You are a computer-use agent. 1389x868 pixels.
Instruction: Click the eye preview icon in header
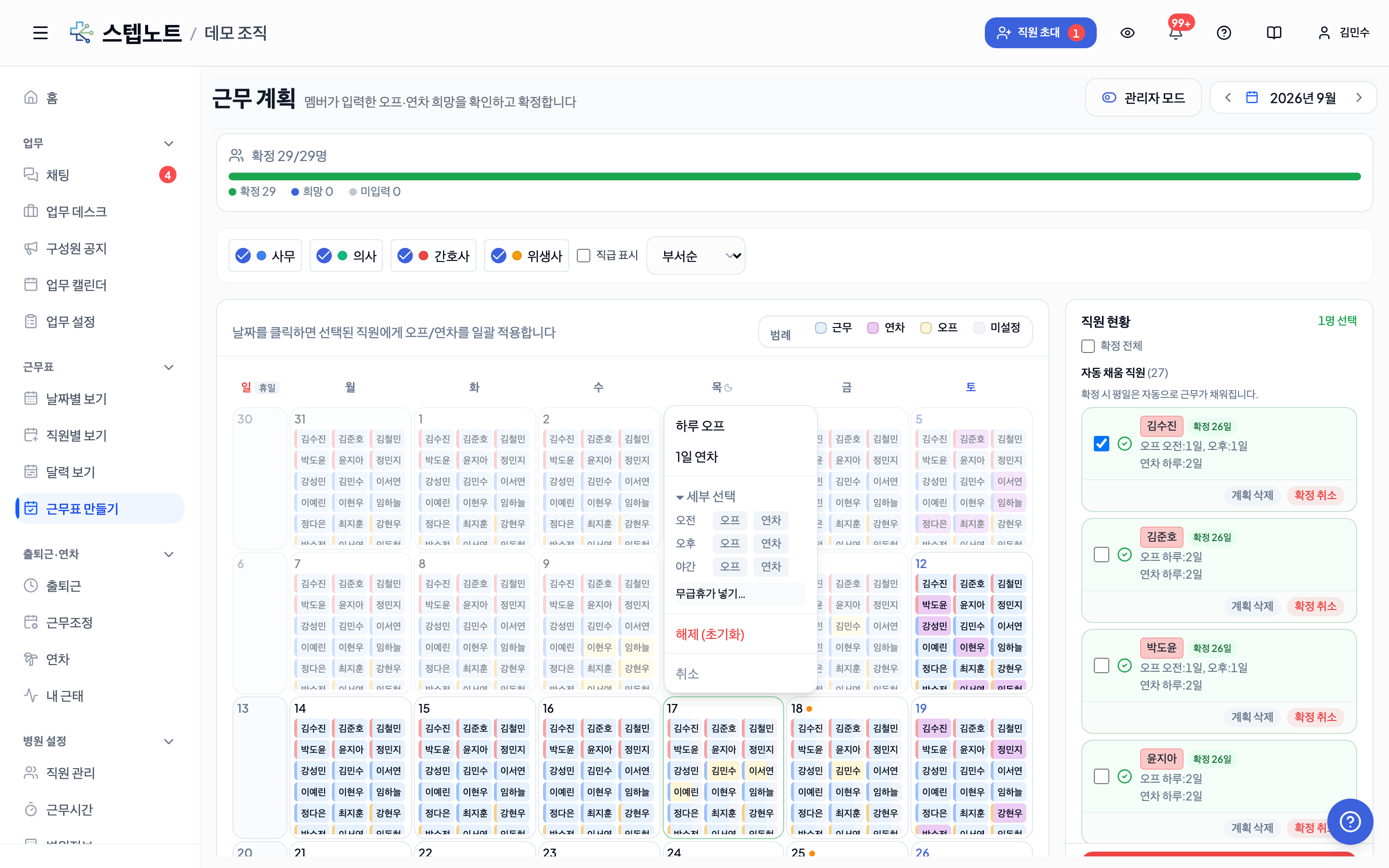(1127, 33)
